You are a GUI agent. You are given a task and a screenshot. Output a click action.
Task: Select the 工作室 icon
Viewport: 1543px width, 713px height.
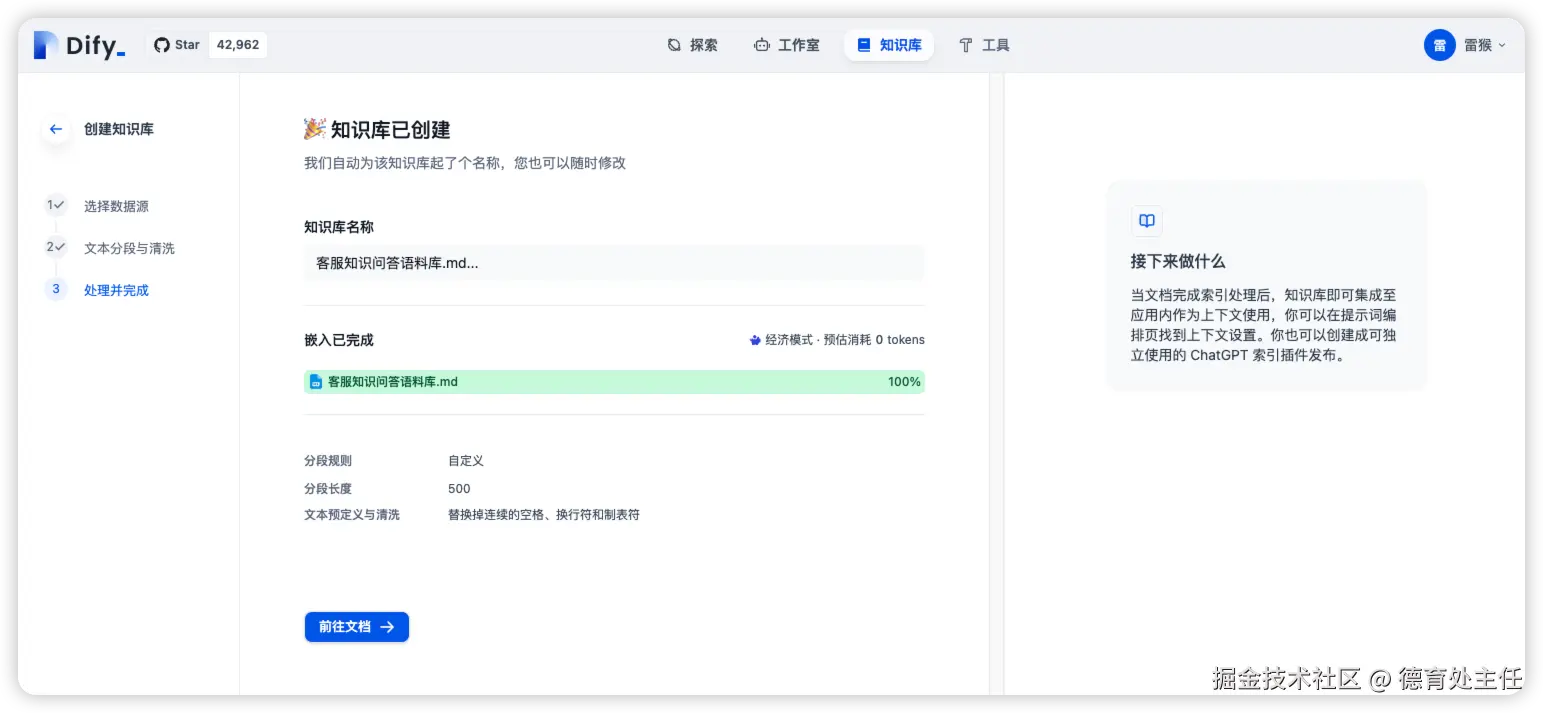coord(760,45)
